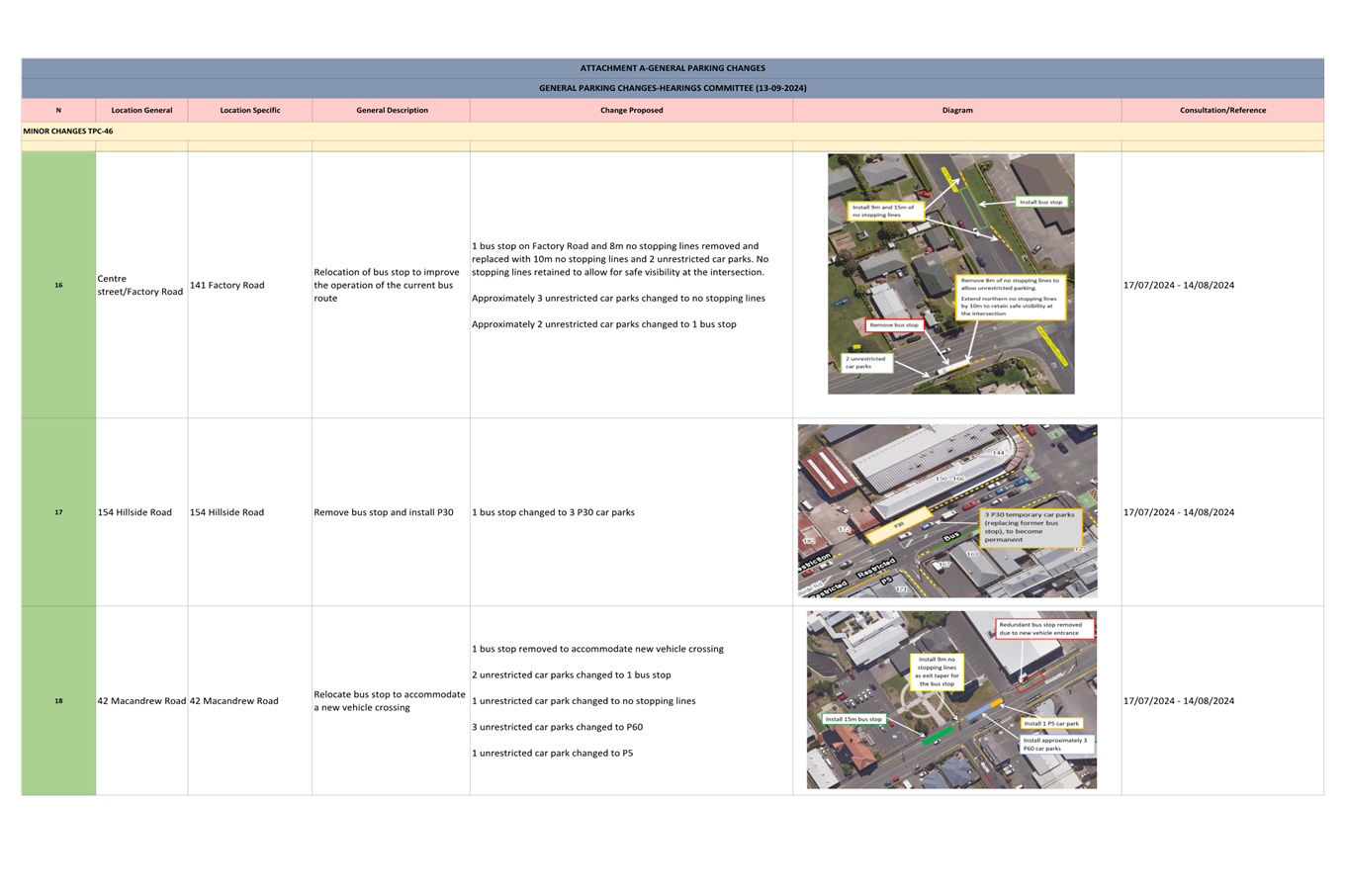The height and width of the screenshot is (896, 1346).
Task: Click '2 unrestricted car parks changed to 1 bus stop' in row 16
Action: coord(604,324)
